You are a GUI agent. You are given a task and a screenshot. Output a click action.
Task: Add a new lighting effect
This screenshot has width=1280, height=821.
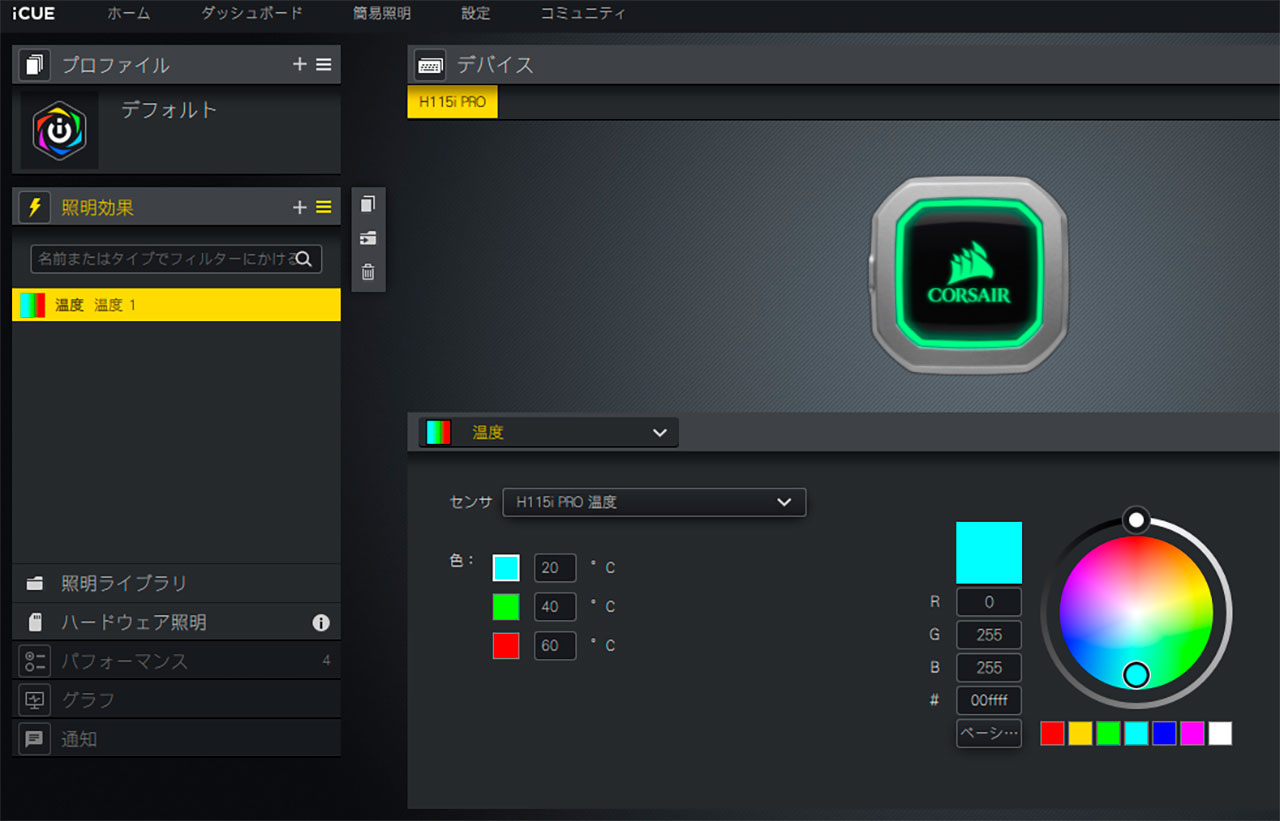(x=299, y=207)
